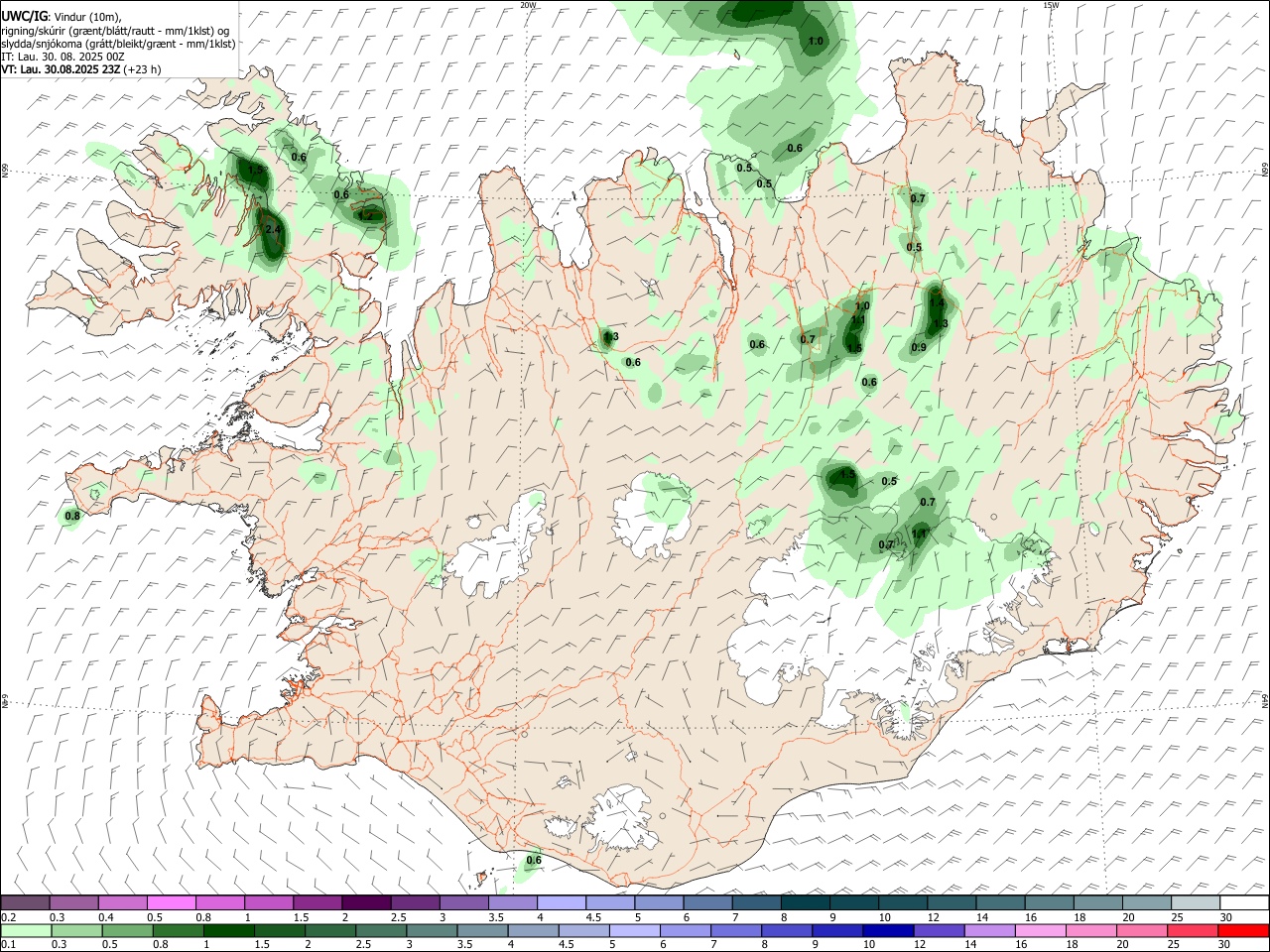
Task: Select bottom-row deep blue swatch between 10 and 12
Action: pyautogui.click(x=888, y=930)
